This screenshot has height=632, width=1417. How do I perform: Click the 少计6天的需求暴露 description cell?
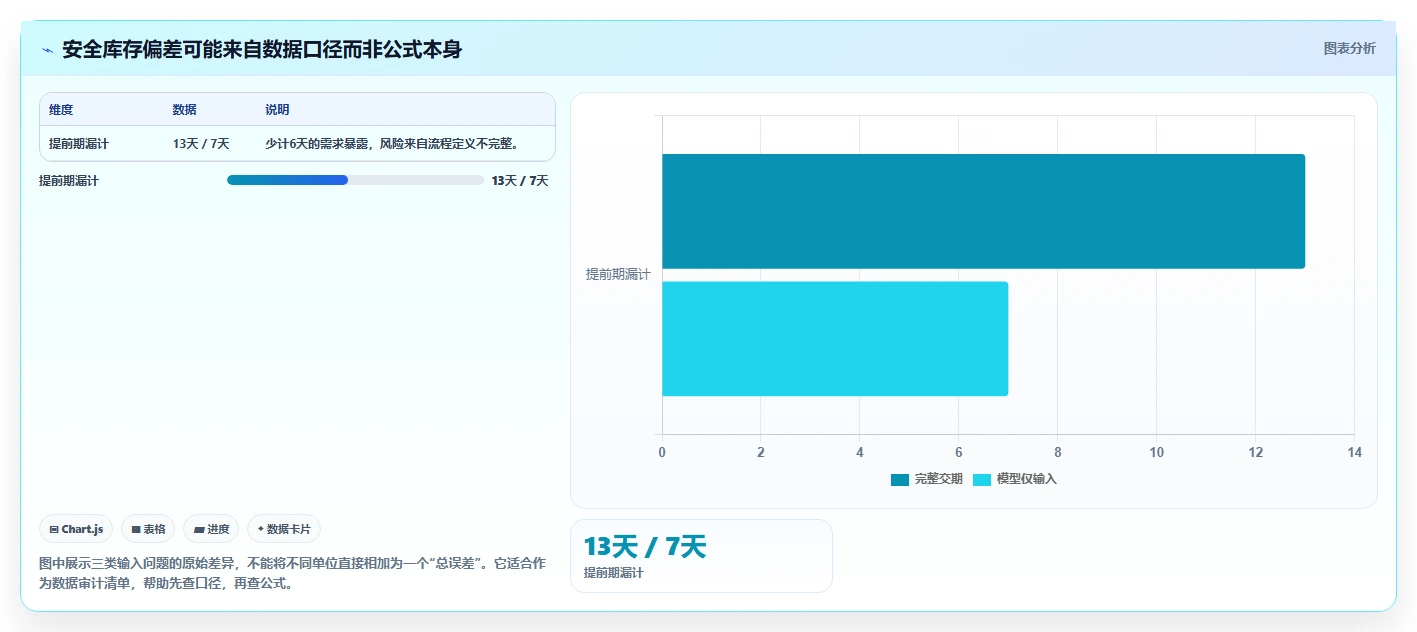pos(391,144)
